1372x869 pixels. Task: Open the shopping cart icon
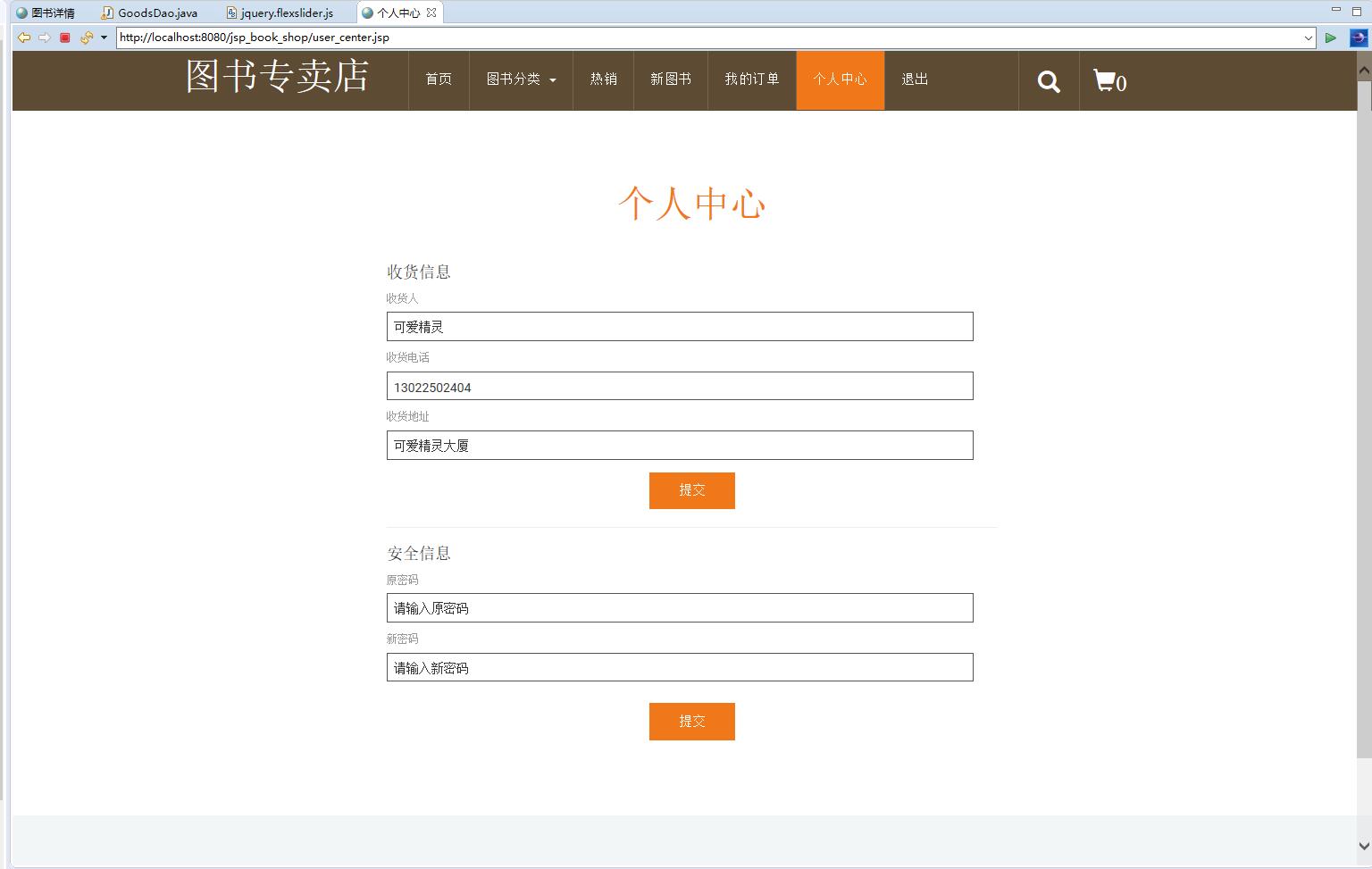click(x=1105, y=80)
